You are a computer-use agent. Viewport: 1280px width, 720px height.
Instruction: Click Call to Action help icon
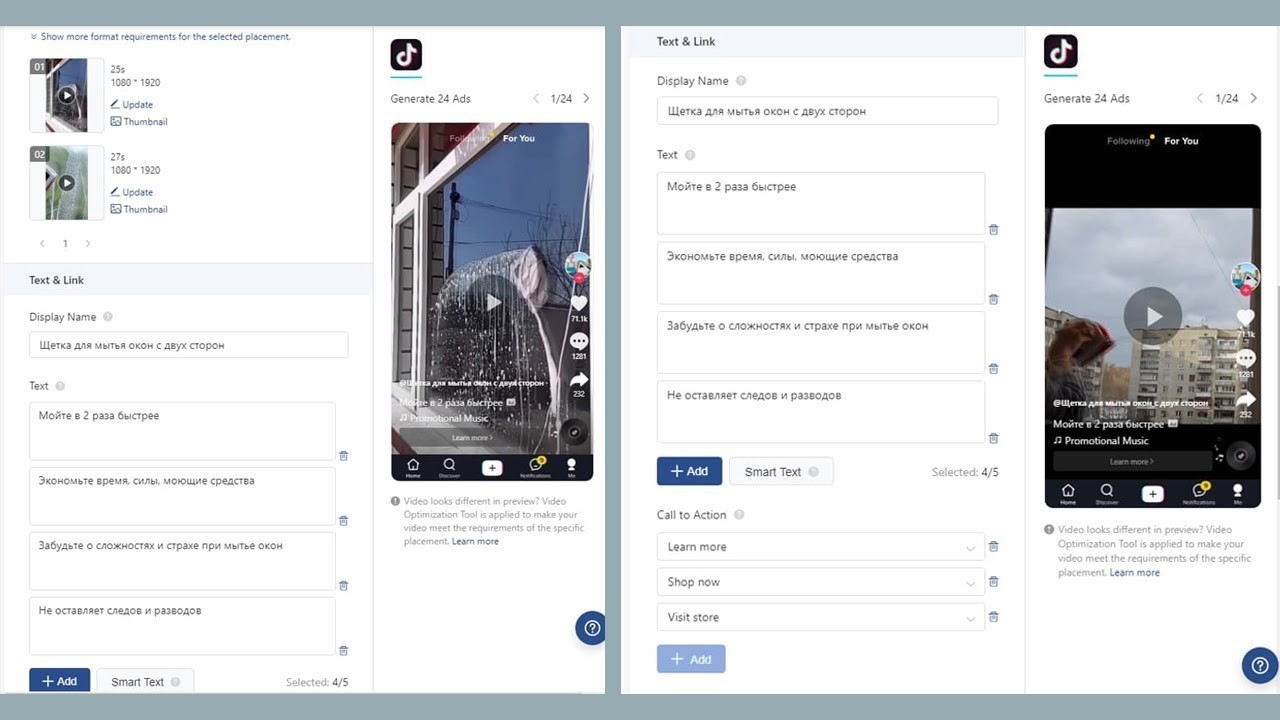pyautogui.click(x=739, y=515)
